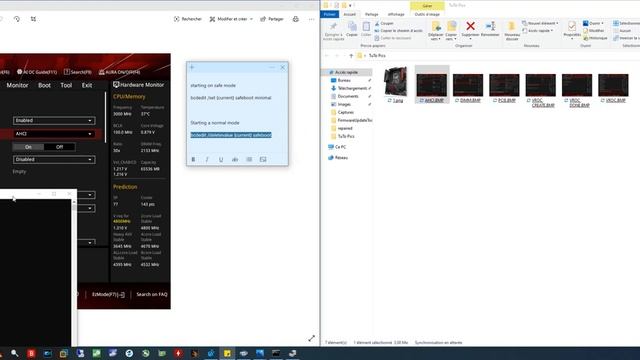Open the Accueil ribbon tab
The image size is (640, 360).
tap(349, 14)
